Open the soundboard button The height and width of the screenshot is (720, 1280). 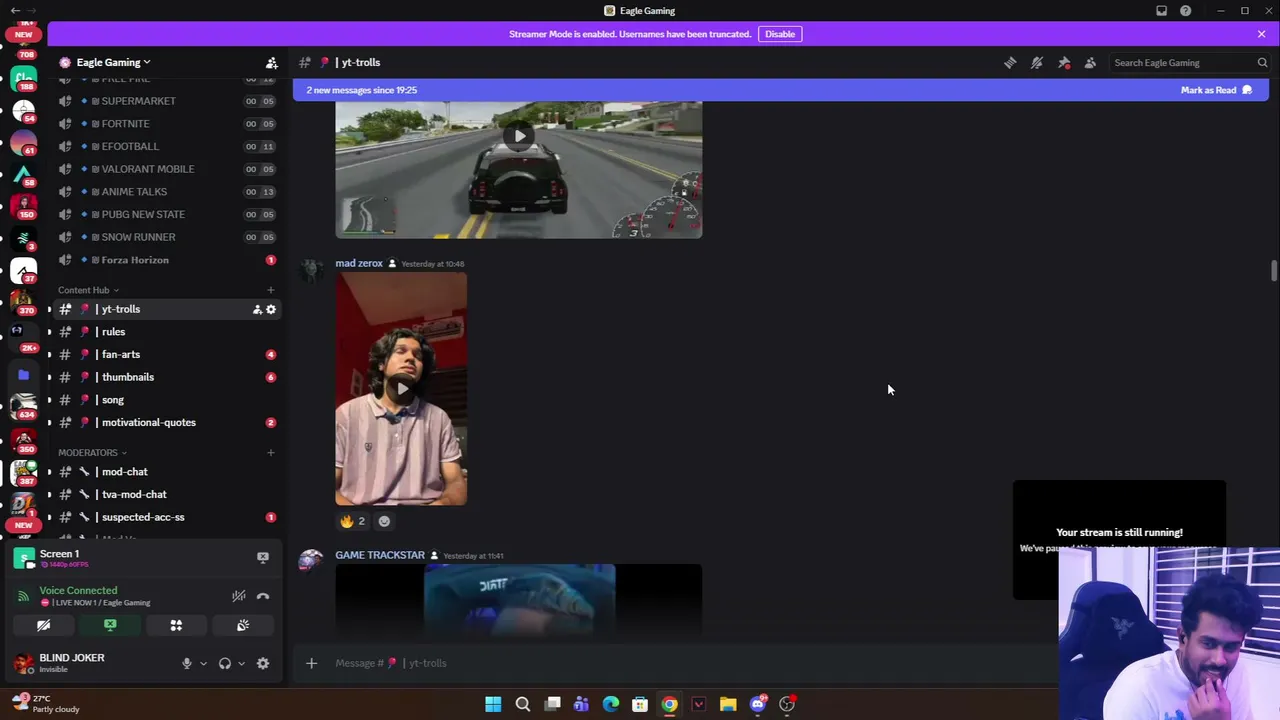coord(242,625)
